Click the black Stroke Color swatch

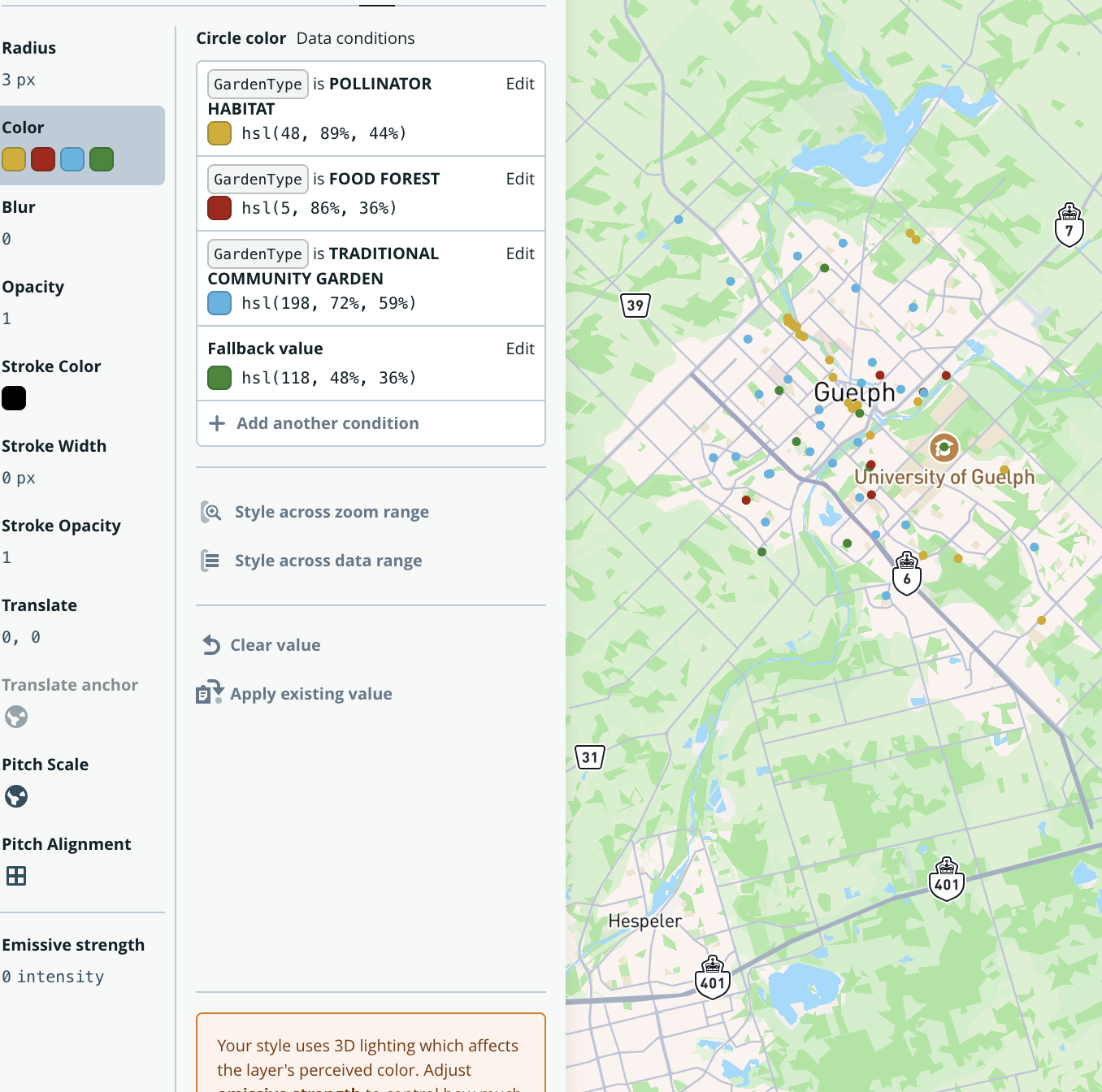click(14, 398)
